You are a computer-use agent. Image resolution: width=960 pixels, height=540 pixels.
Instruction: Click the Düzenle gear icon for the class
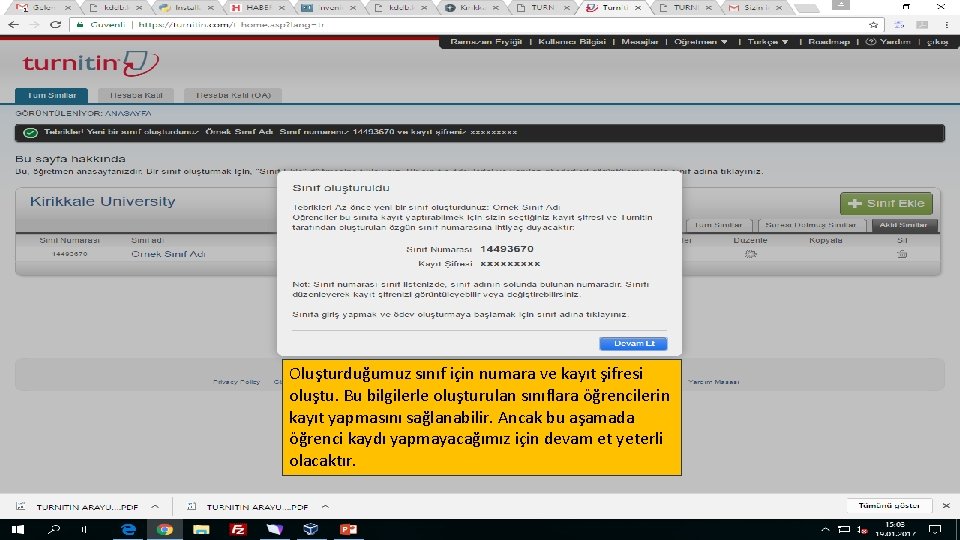(x=751, y=254)
